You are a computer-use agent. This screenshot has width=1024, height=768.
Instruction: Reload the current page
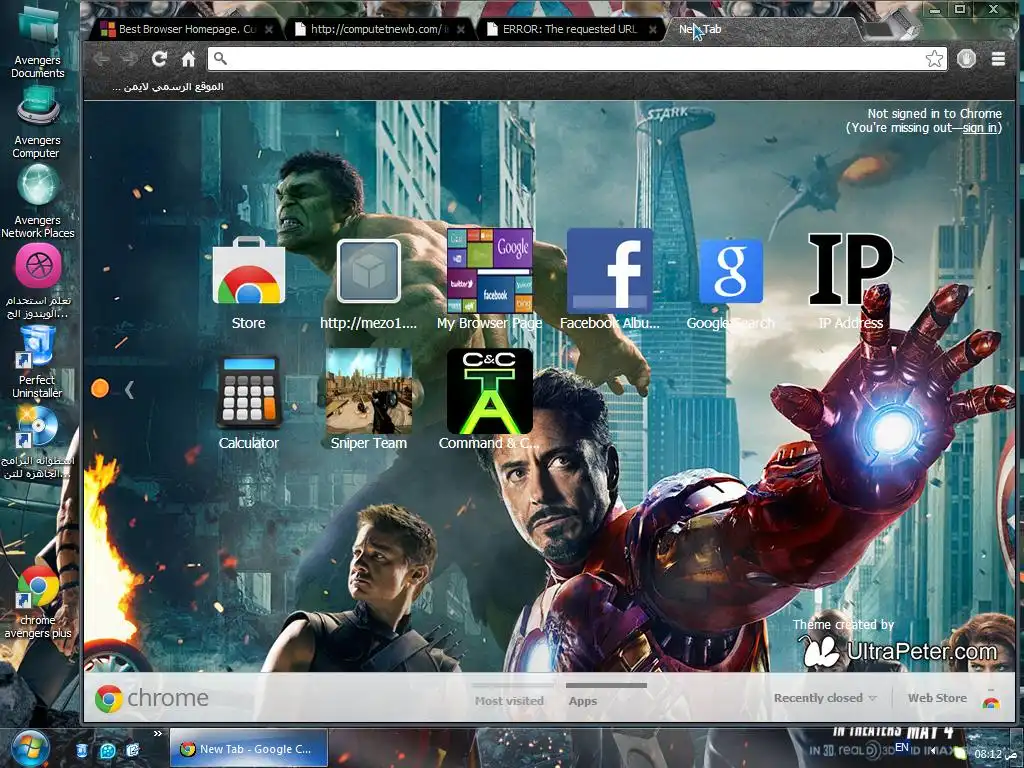click(x=159, y=59)
